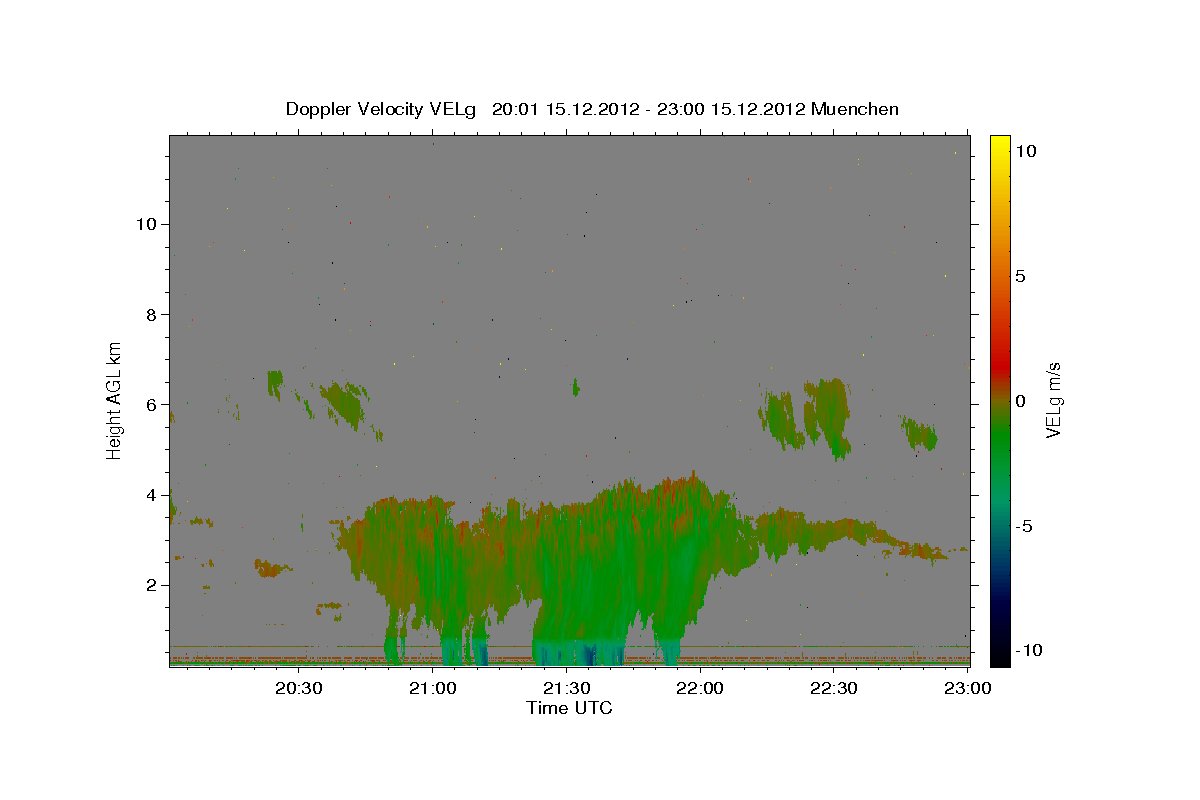Click the 'VELg m/s' colorbar label
The image size is (1200, 800).
point(1053,400)
